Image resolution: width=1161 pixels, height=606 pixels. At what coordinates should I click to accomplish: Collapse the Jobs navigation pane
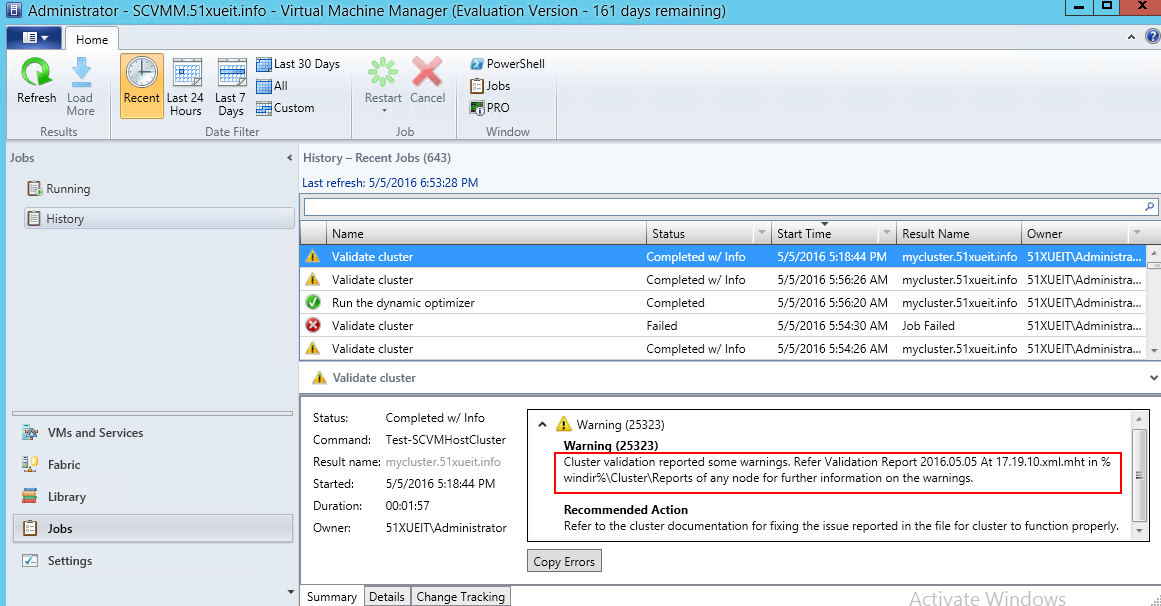tap(290, 158)
